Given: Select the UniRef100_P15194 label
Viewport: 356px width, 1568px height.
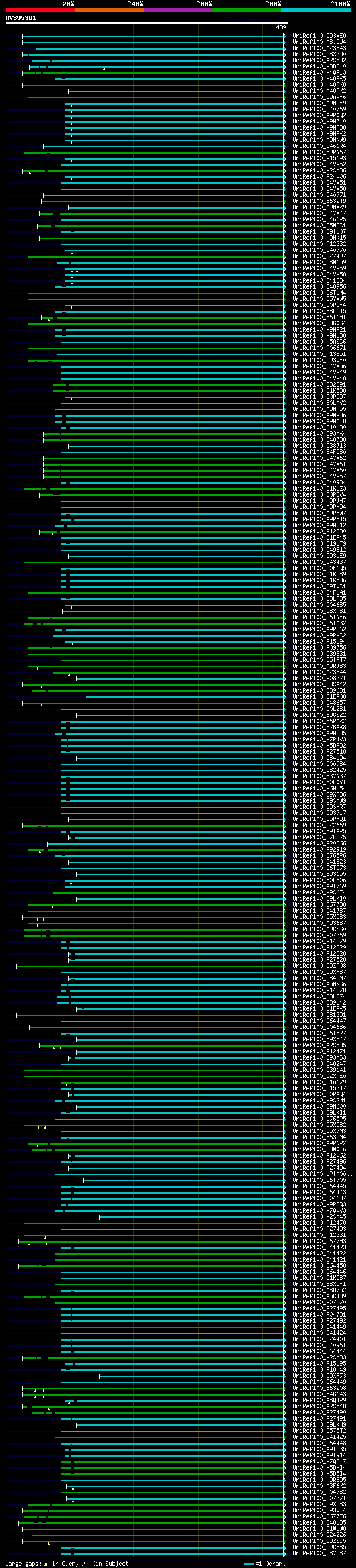Looking at the screenshot, I should click(319, 641).
